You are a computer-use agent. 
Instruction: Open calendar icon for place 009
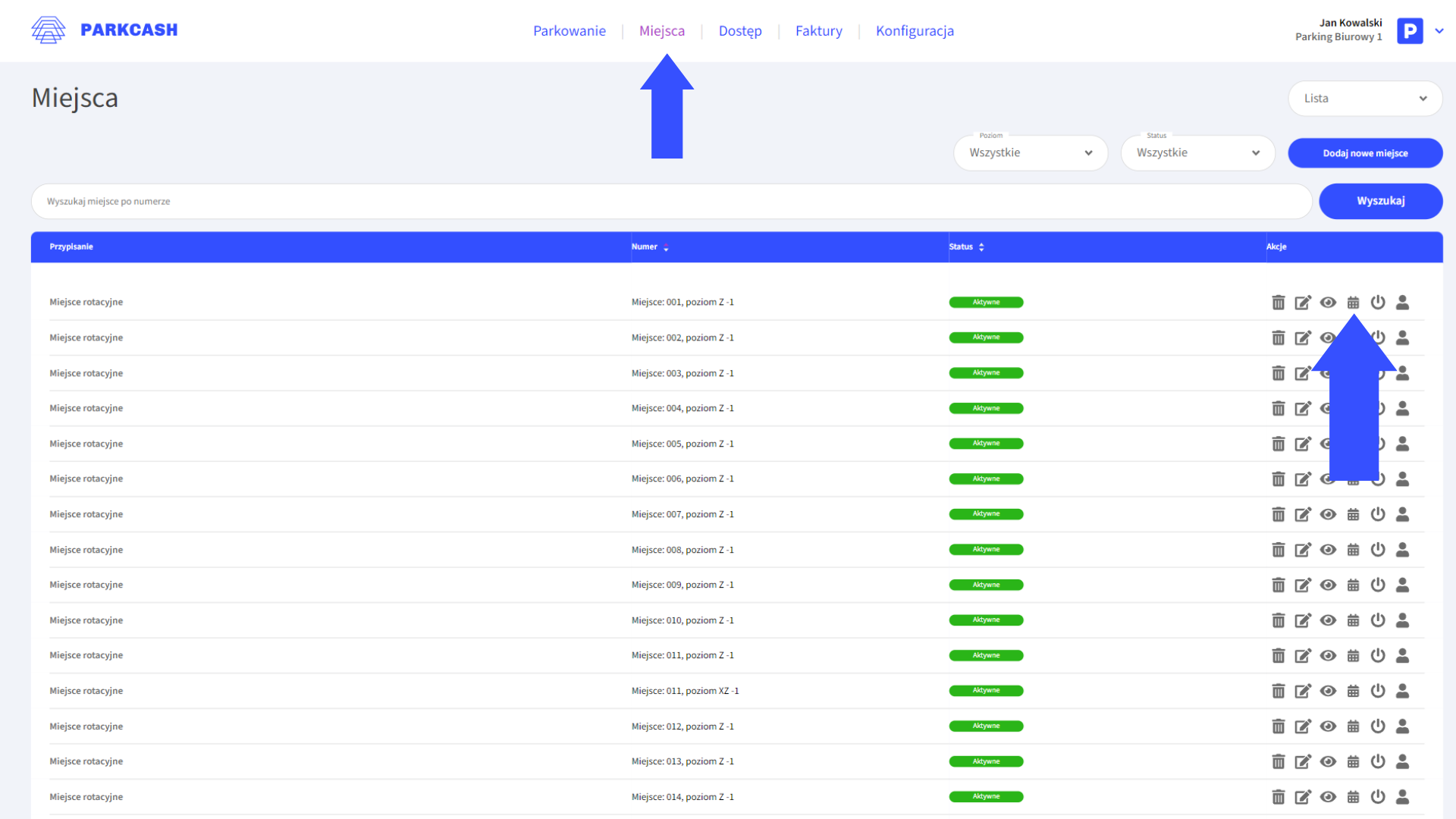(1353, 585)
